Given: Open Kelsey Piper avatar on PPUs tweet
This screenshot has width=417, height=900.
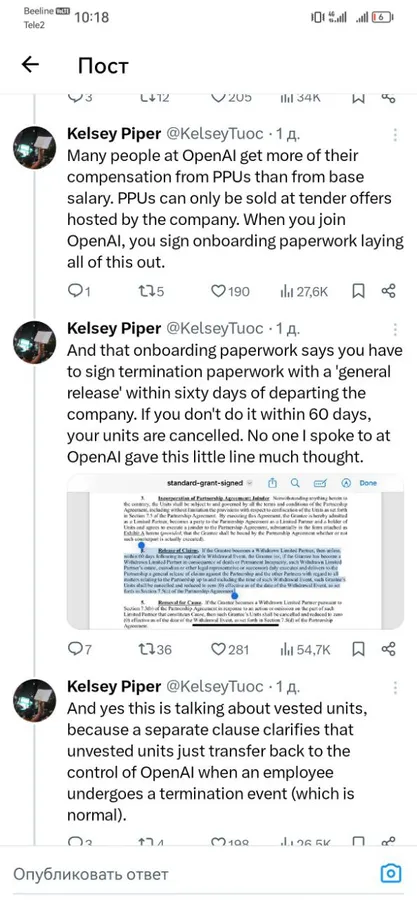Looking at the screenshot, I should [x=34, y=148].
